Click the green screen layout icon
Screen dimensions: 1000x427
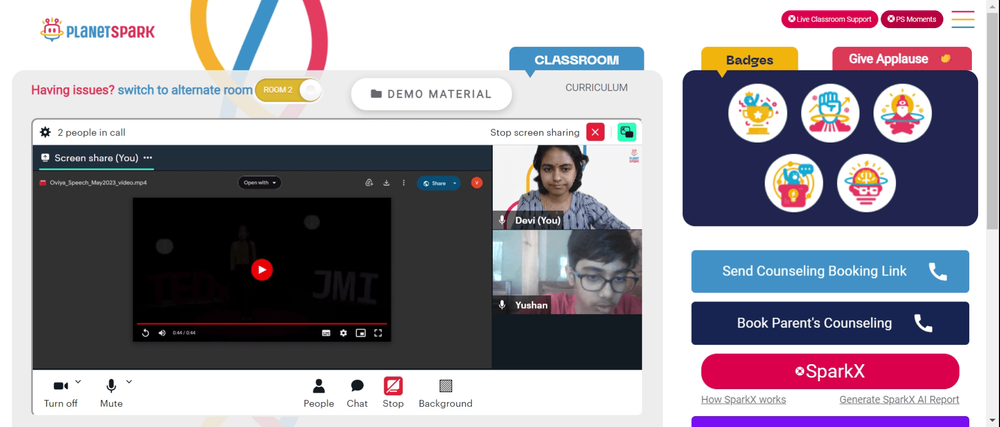pyautogui.click(x=627, y=133)
